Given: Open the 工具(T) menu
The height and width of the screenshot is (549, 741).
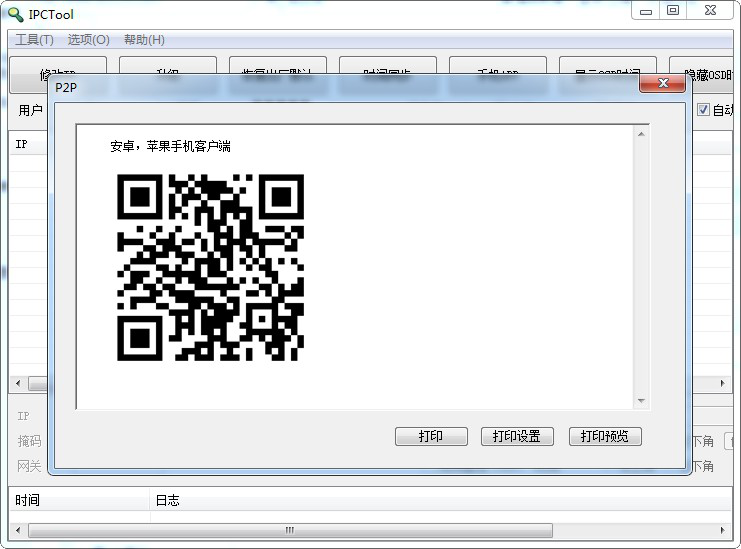Looking at the screenshot, I should (34, 40).
